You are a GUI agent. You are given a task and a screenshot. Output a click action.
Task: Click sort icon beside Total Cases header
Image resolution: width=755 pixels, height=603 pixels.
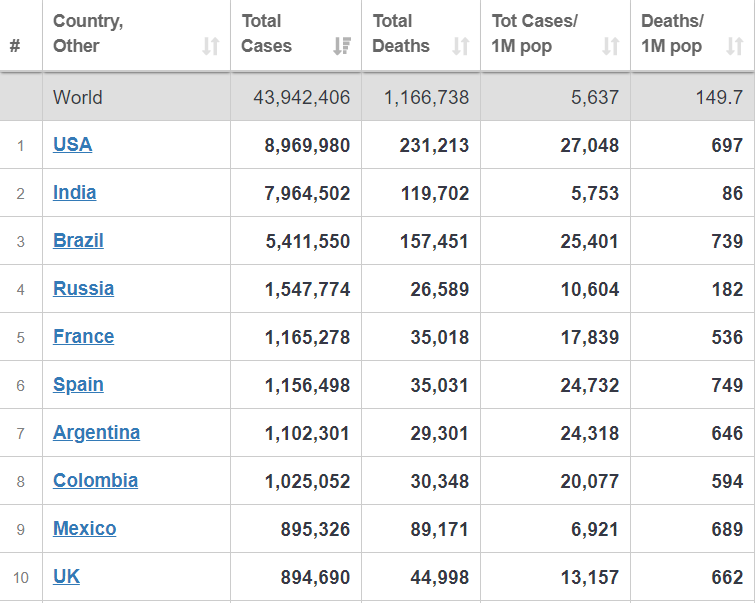coord(342,46)
